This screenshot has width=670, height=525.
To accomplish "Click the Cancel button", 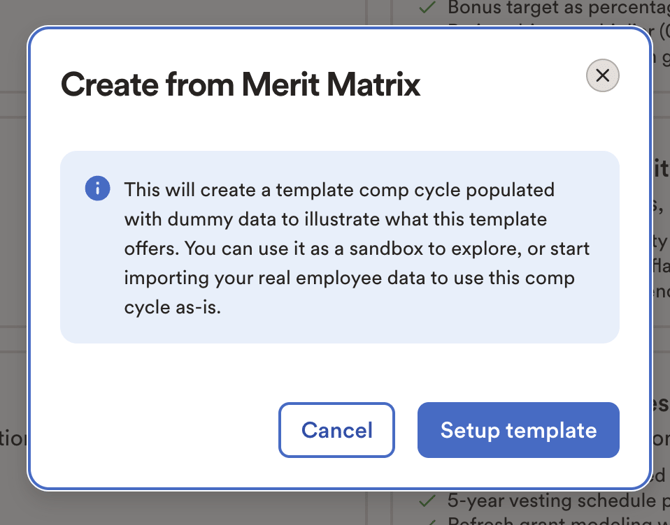I will click(337, 430).
